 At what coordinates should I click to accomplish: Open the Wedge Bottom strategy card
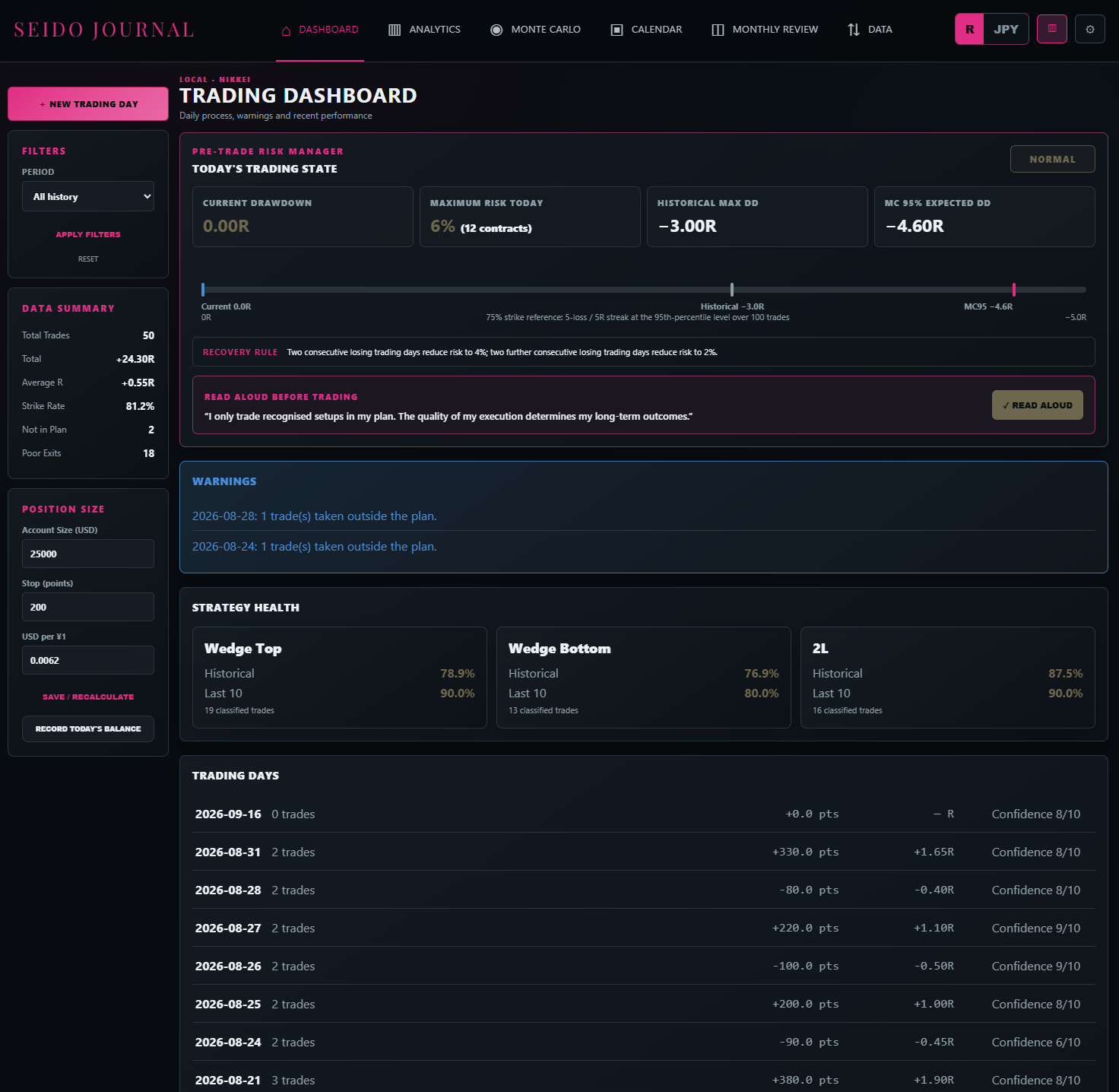click(x=644, y=678)
